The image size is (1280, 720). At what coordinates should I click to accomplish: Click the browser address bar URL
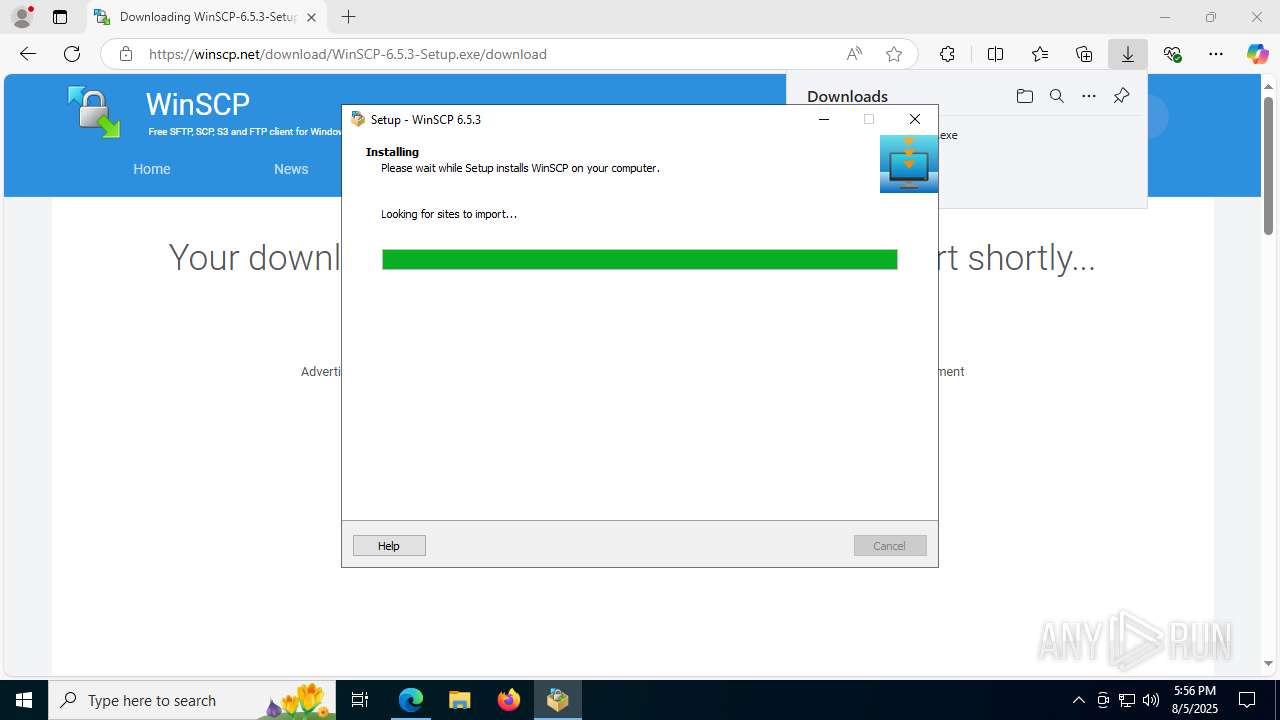click(x=347, y=54)
